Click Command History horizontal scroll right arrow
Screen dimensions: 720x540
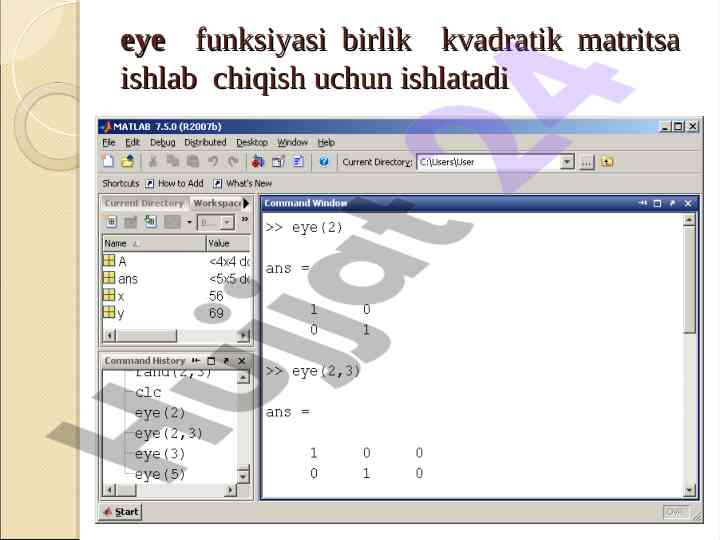click(231, 490)
